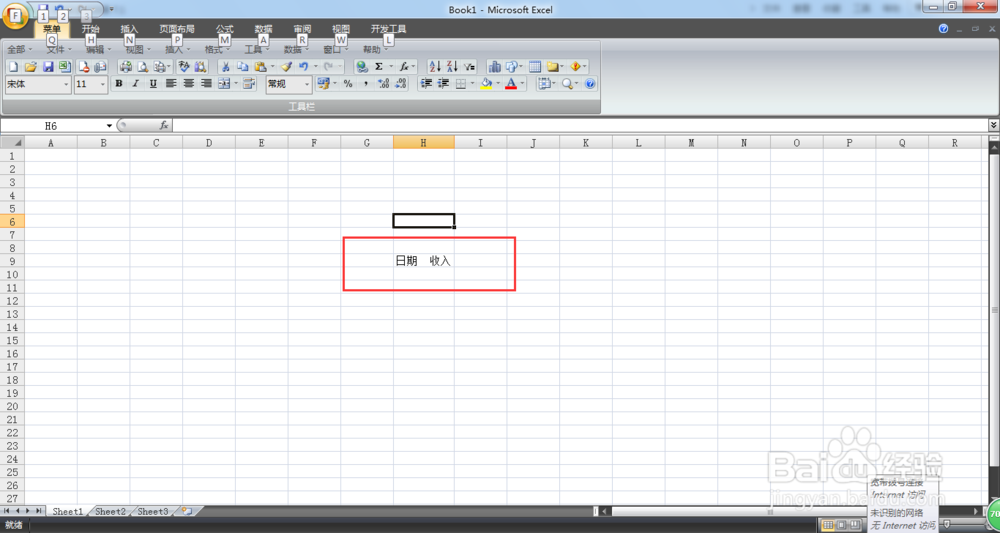The image size is (1000, 533).
Task: Expand the 全部 menu dropdown
Action: pos(19,49)
